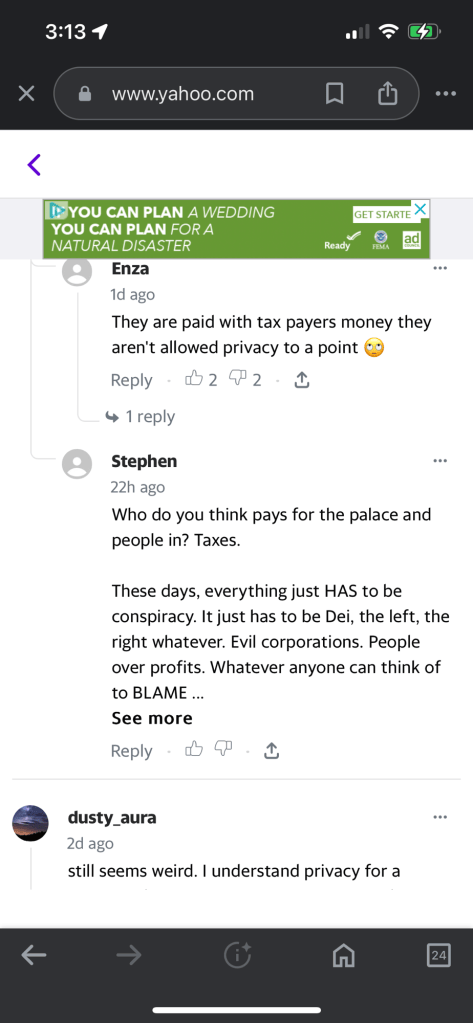Dislike Stephen's comment with thumbs down
This screenshot has height=1023, width=473.
click(223, 750)
